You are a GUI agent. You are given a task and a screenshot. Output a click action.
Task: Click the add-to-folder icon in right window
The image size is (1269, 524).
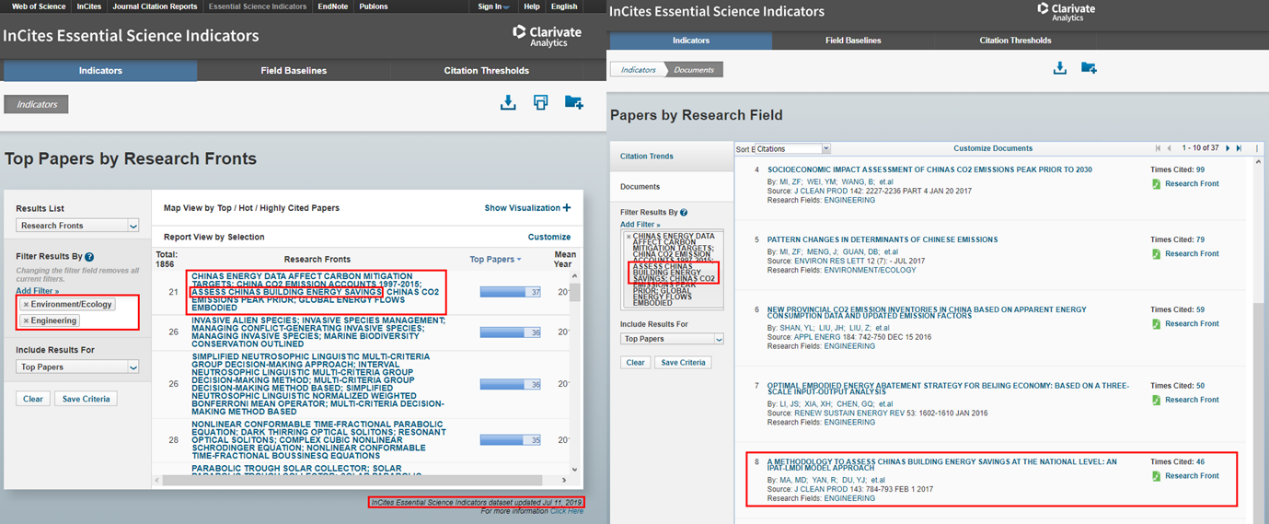point(1089,68)
